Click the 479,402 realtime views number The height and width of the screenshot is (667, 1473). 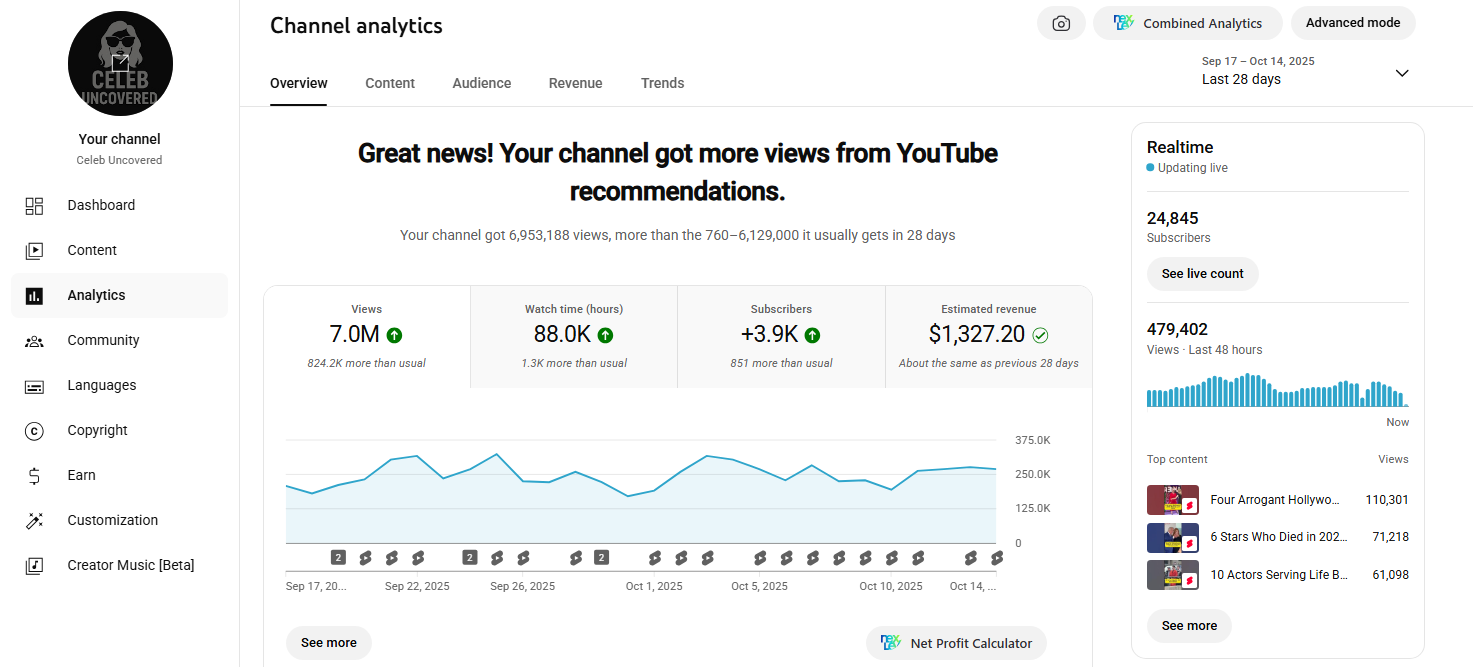pyautogui.click(x=1177, y=329)
